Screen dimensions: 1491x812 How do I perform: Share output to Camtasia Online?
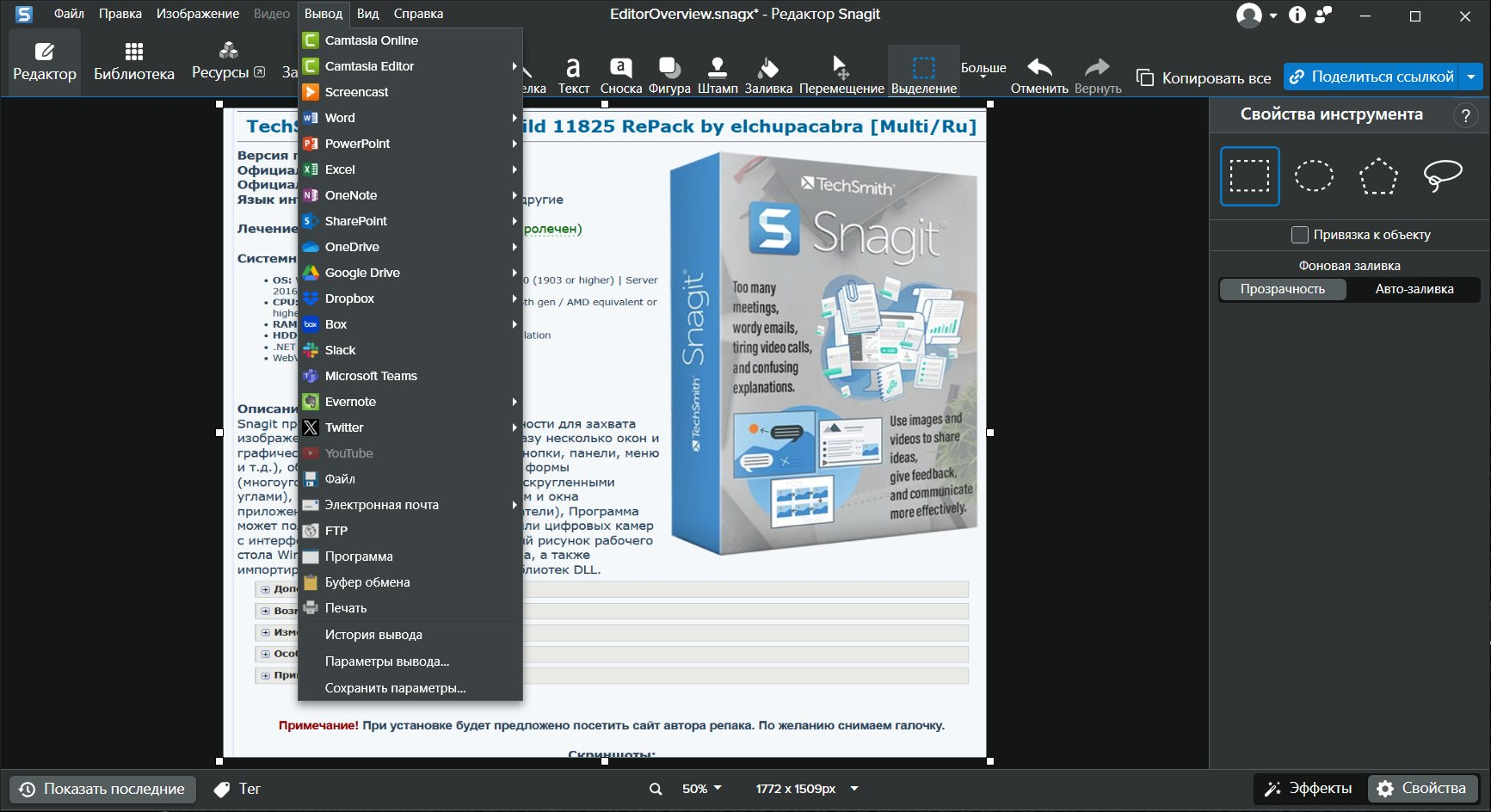point(410,40)
